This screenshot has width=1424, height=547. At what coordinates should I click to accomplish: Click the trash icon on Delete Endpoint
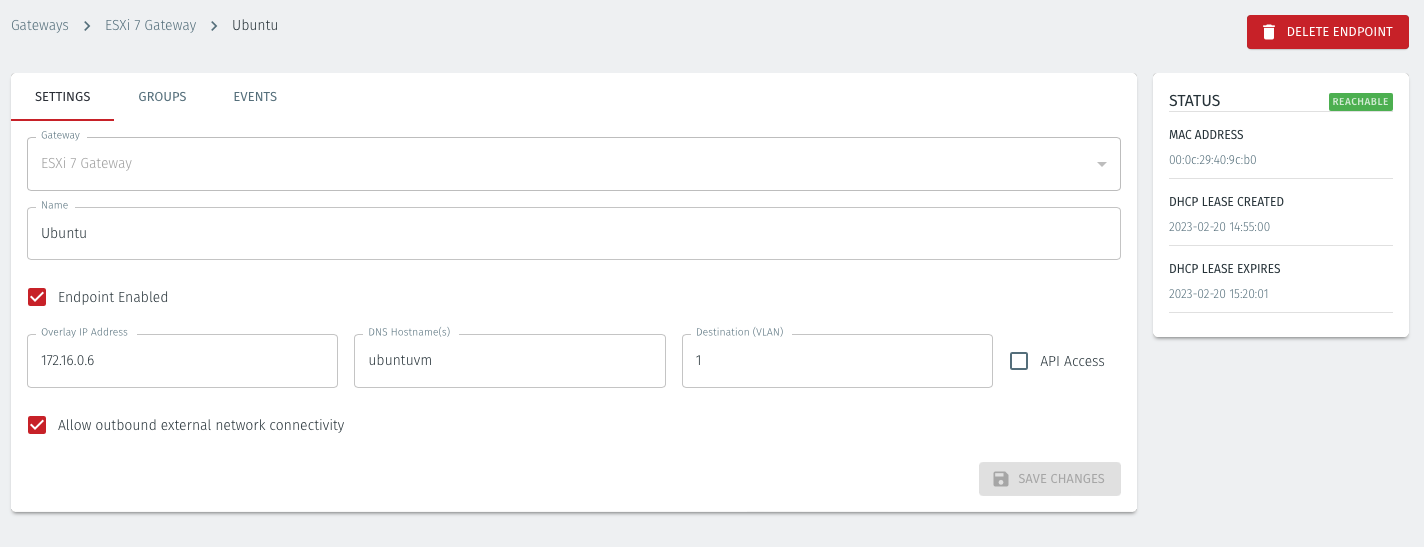pyautogui.click(x=1269, y=32)
